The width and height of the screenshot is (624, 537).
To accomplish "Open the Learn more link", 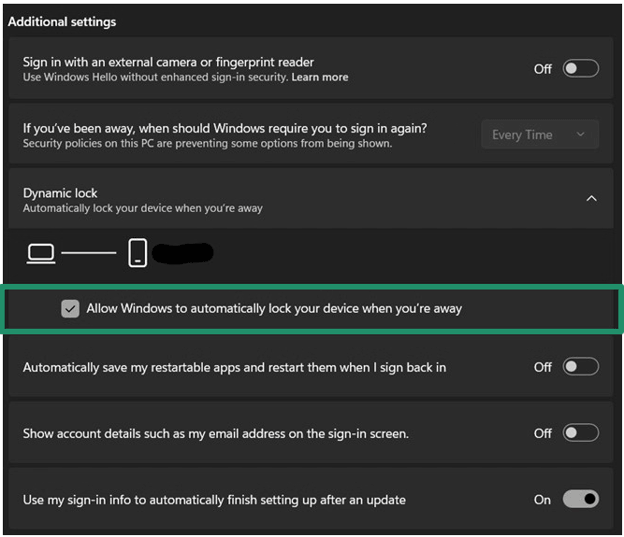I will [320, 77].
